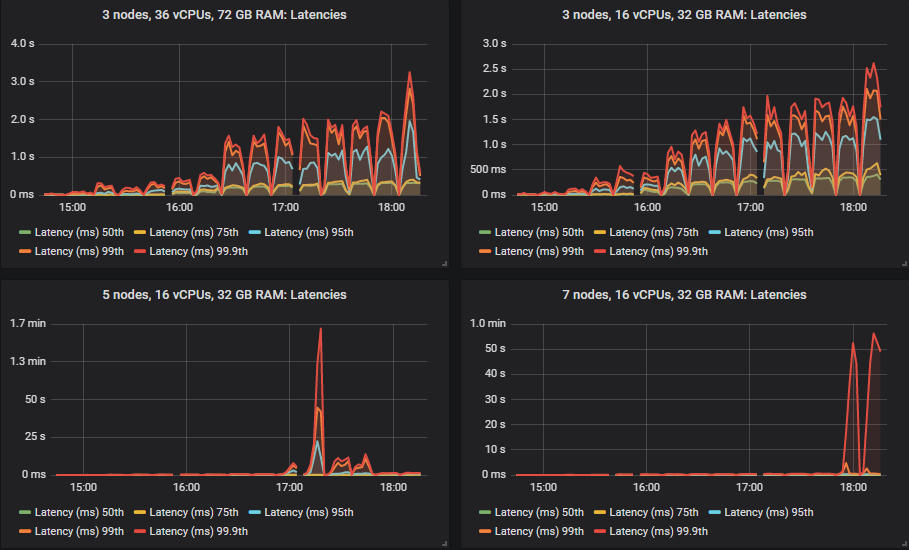Click the tallest spike in the 5 nodes graph

320,329
